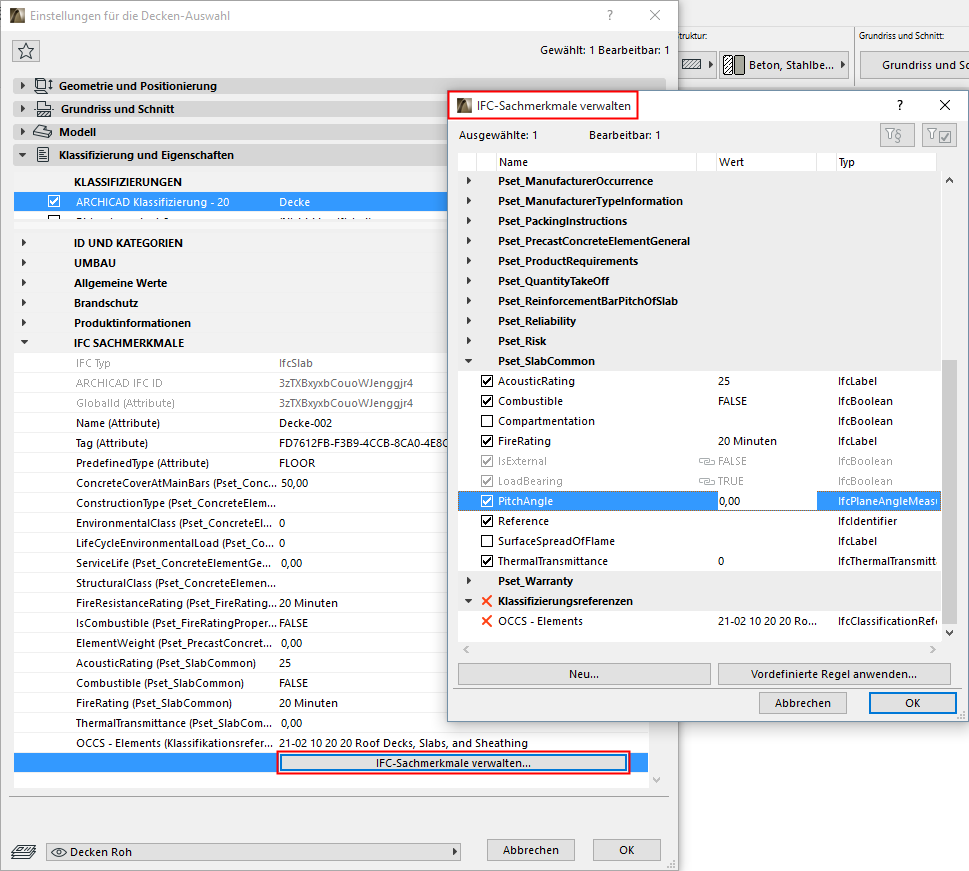Toggle the eye icon next to Decken Roh
The width and height of the screenshot is (969, 871).
pyautogui.click(x=58, y=851)
